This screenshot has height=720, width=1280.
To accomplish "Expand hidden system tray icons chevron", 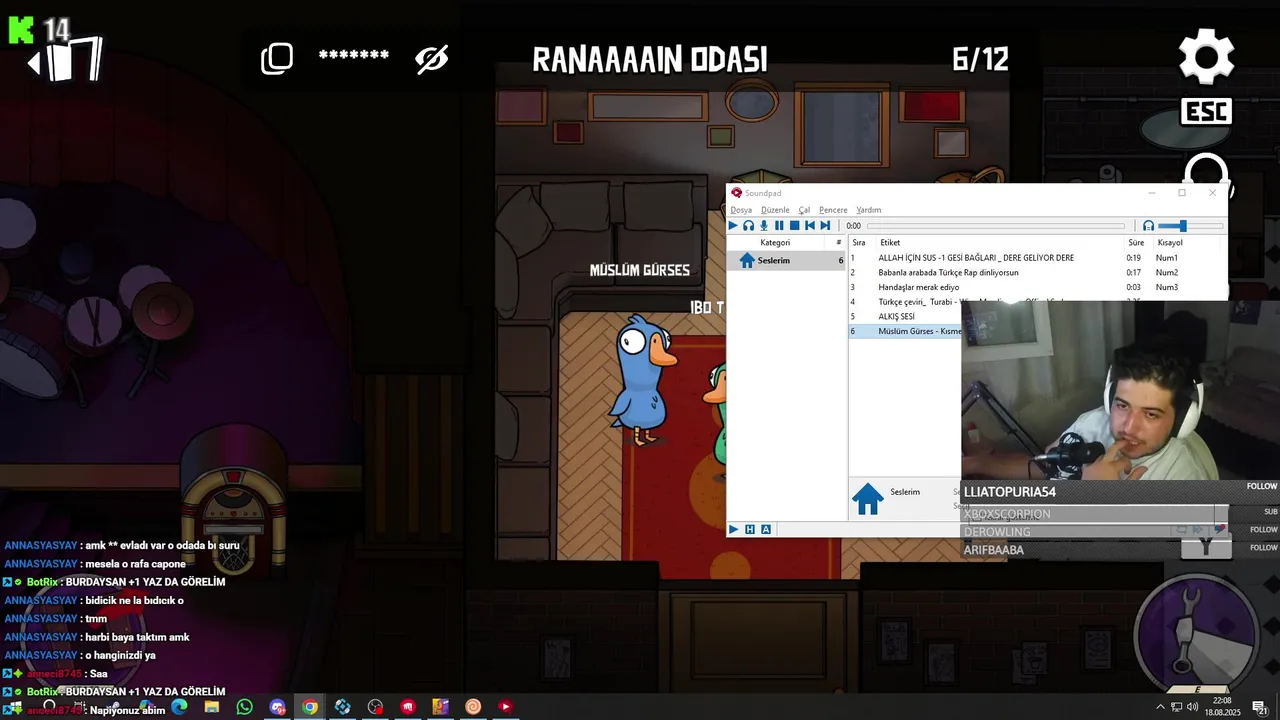I will [x=1160, y=707].
